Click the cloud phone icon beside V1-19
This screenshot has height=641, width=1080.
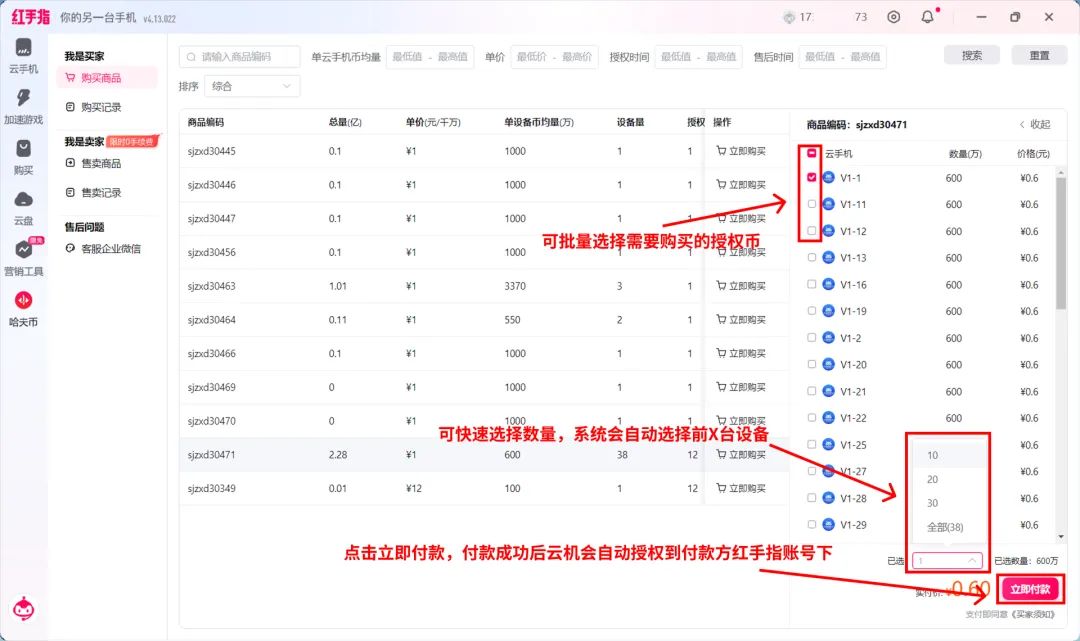click(829, 311)
